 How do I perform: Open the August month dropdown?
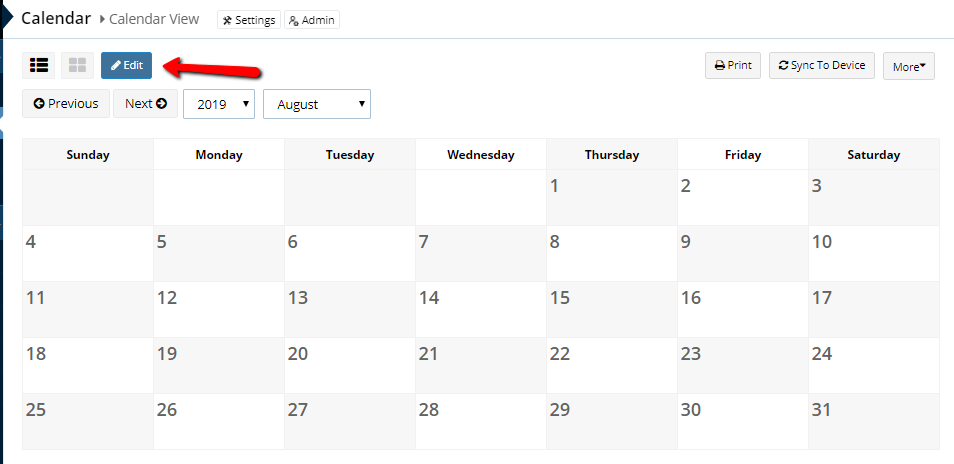(x=317, y=104)
